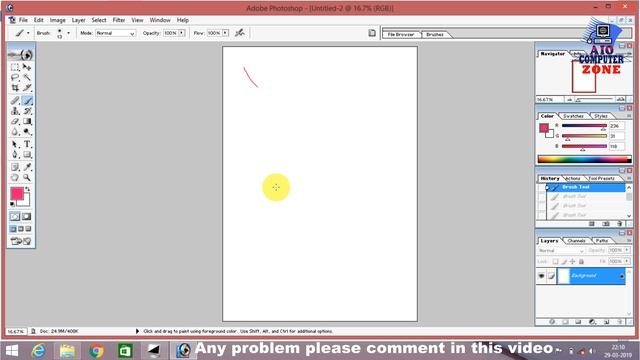The width and height of the screenshot is (640, 360).
Task: Open the File menu
Action: click(23, 20)
